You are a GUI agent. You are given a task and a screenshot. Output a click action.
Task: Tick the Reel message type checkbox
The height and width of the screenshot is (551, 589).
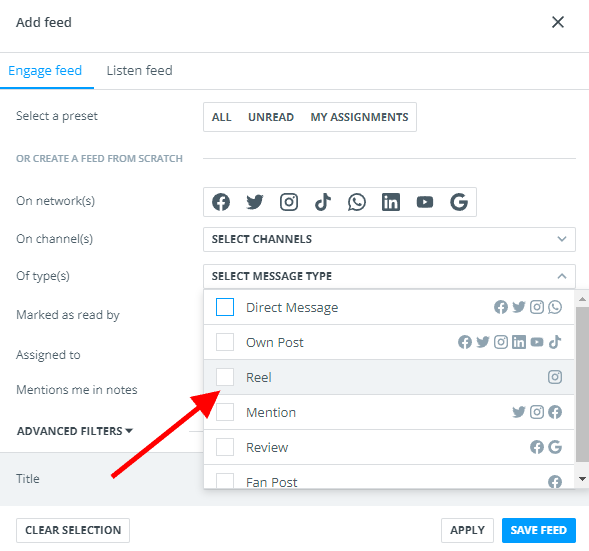tap(225, 377)
